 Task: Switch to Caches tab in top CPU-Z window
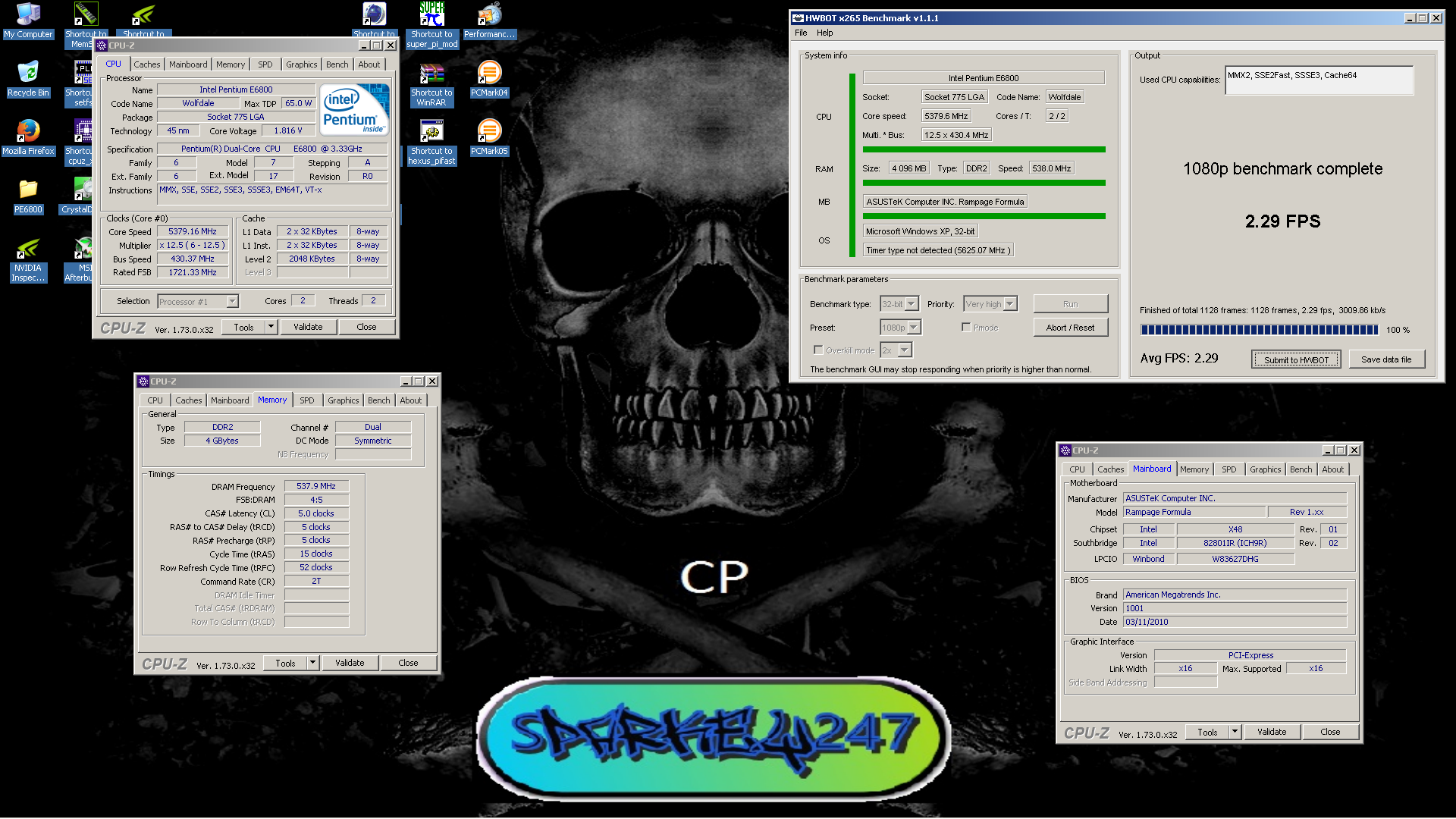click(147, 64)
